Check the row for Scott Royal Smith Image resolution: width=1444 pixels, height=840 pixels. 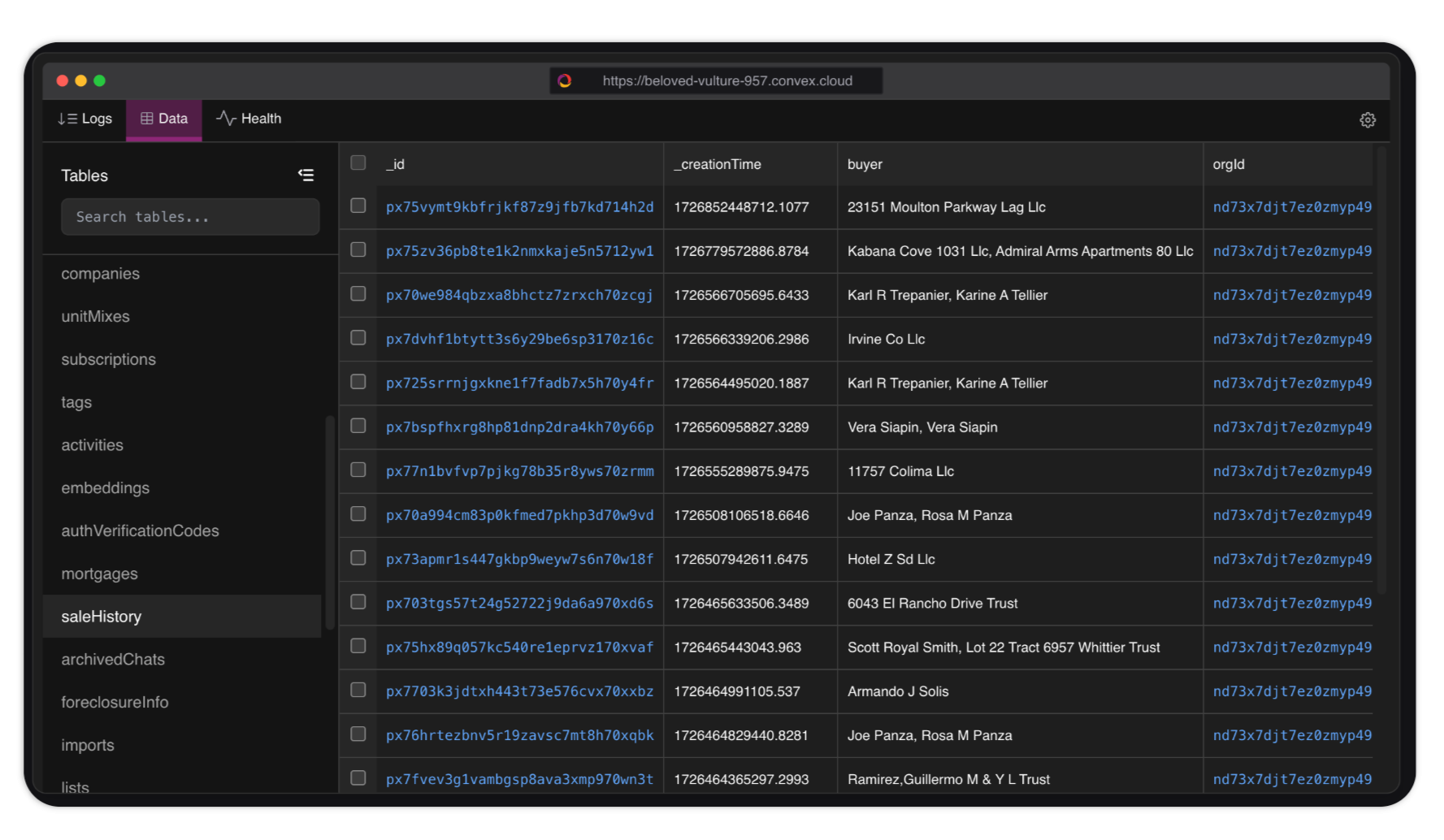click(x=358, y=646)
